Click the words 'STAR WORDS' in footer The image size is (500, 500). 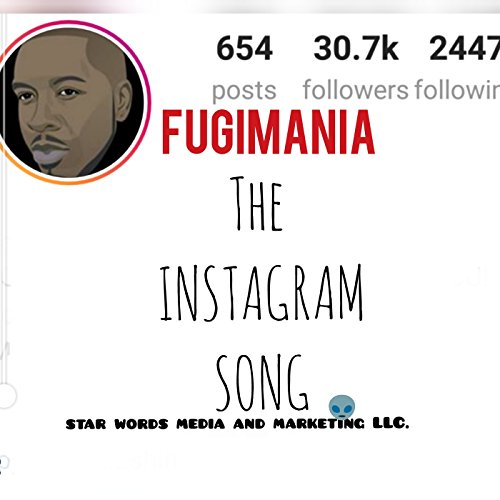pos(117,424)
